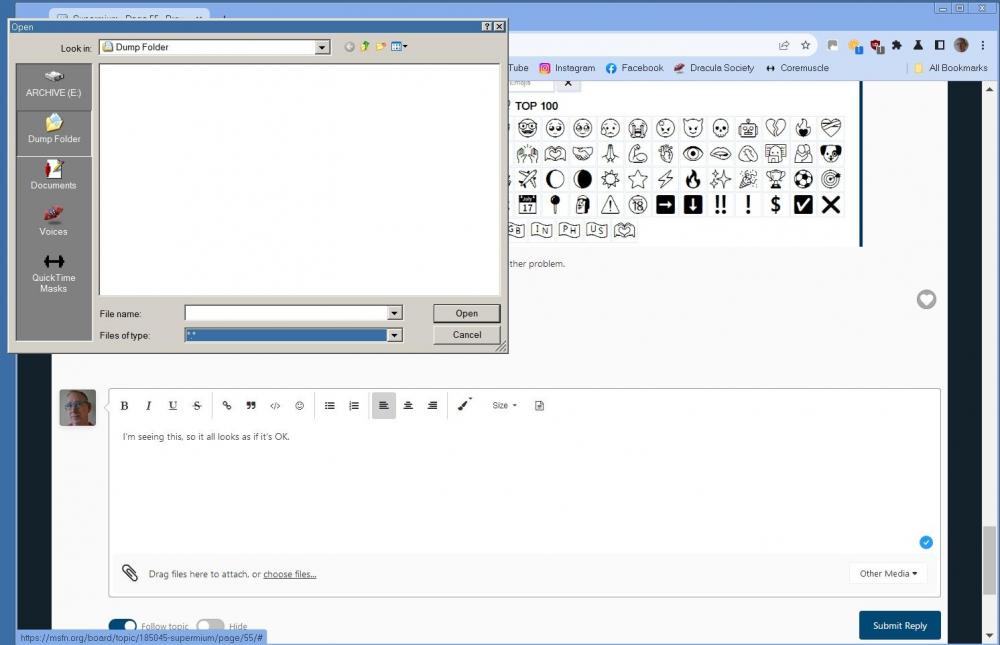Toggle strikethrough formatting

pos(197,406)
